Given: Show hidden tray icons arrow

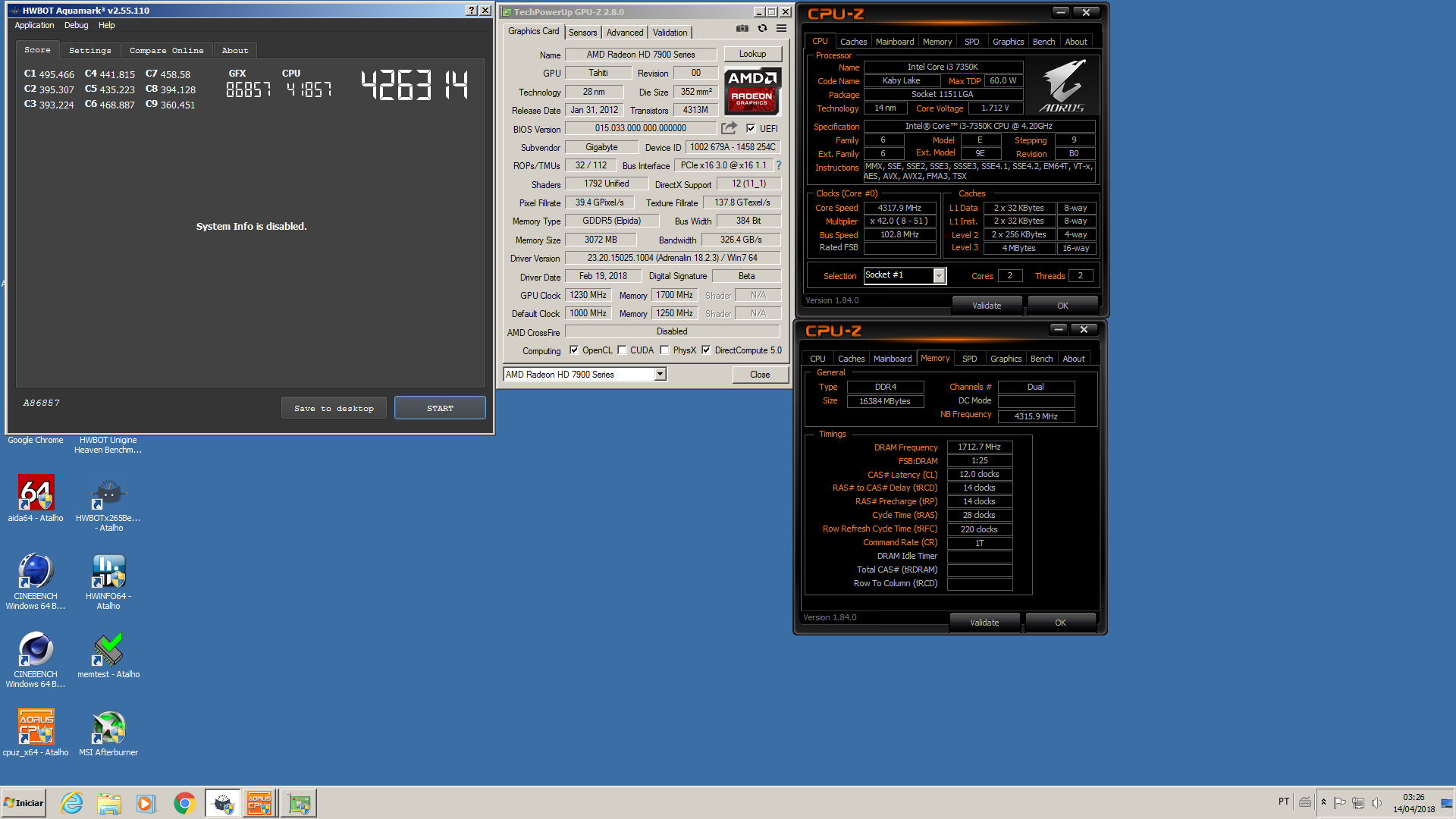Looking at the screenshot, I should coord(1323,802).
